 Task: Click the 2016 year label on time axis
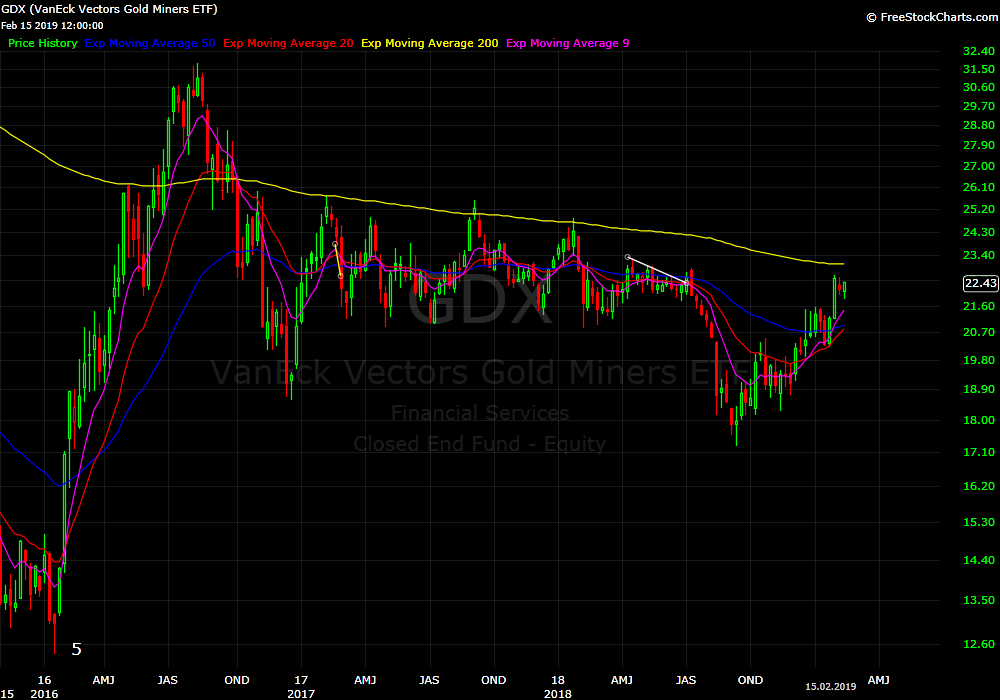pyautogui.click(x=44, y=694)
